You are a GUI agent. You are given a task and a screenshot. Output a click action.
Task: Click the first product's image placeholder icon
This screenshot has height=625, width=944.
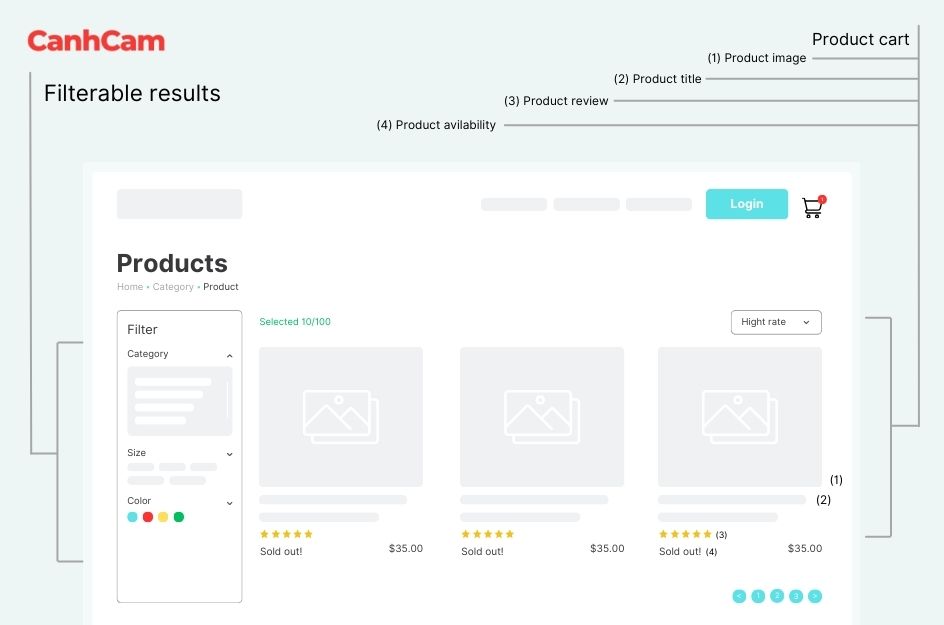pyautogui.click(x=340, y=416)
